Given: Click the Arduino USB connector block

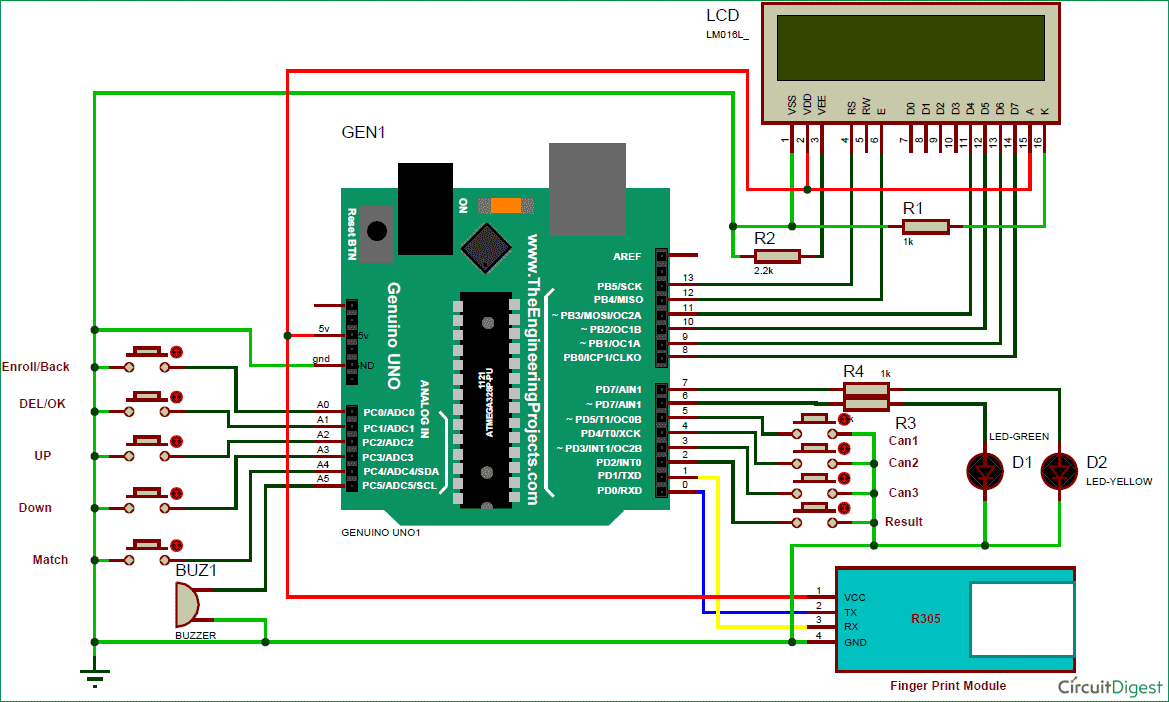Looking at the screenshot, I should (587, 189).
